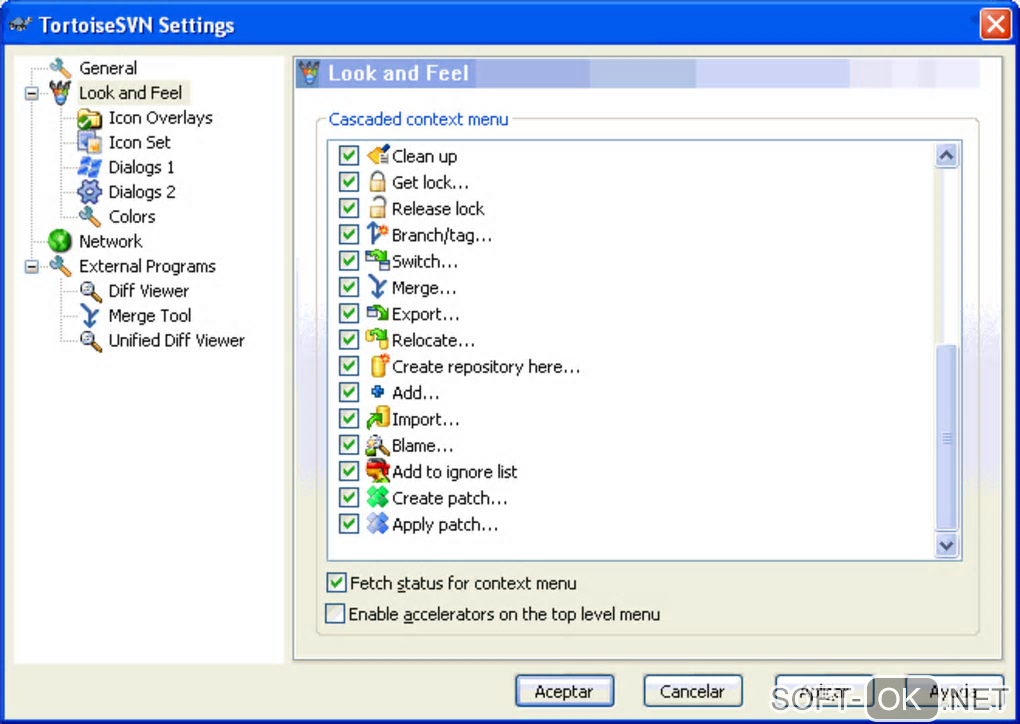
Task: Uncheck the Clean up checkbox
Action: (349, 155)
